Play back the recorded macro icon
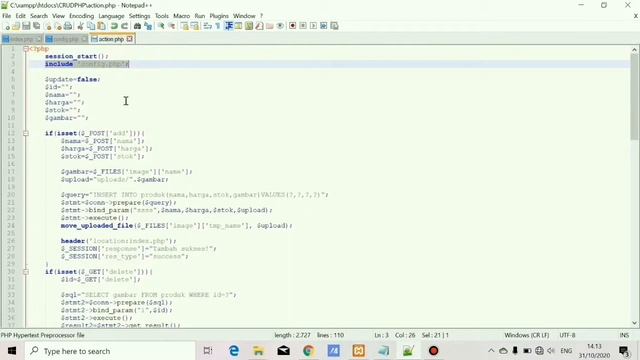Viewport: 640px width, 360px height. pos(313,26)
